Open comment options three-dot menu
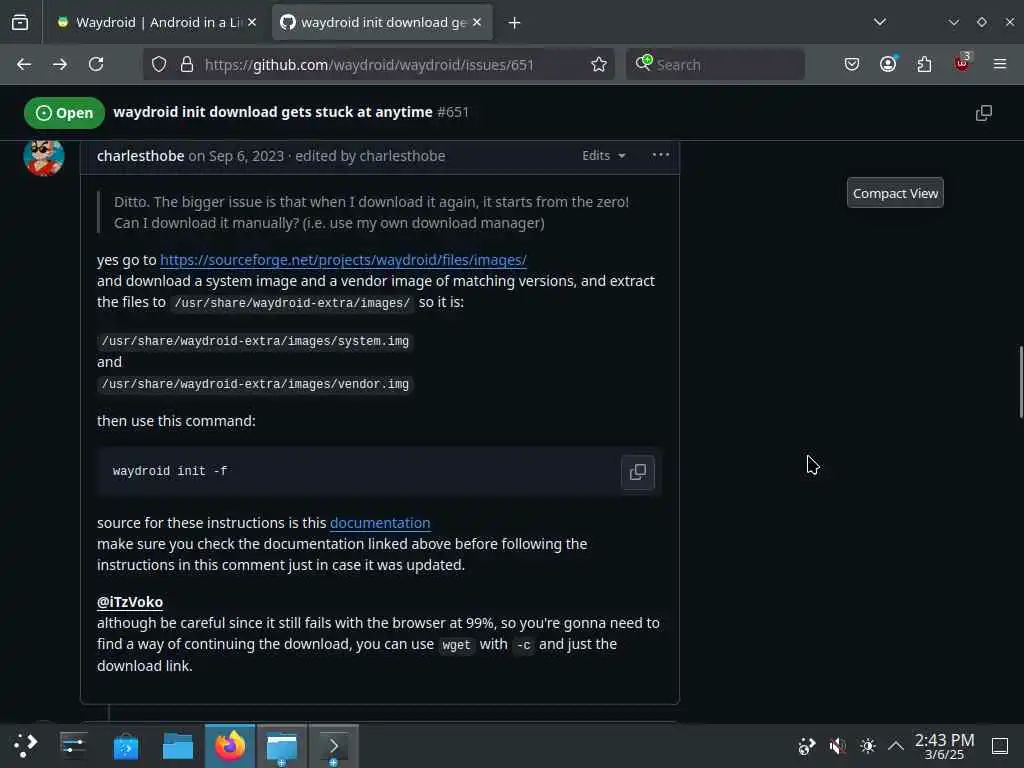 tap(661, 155)
